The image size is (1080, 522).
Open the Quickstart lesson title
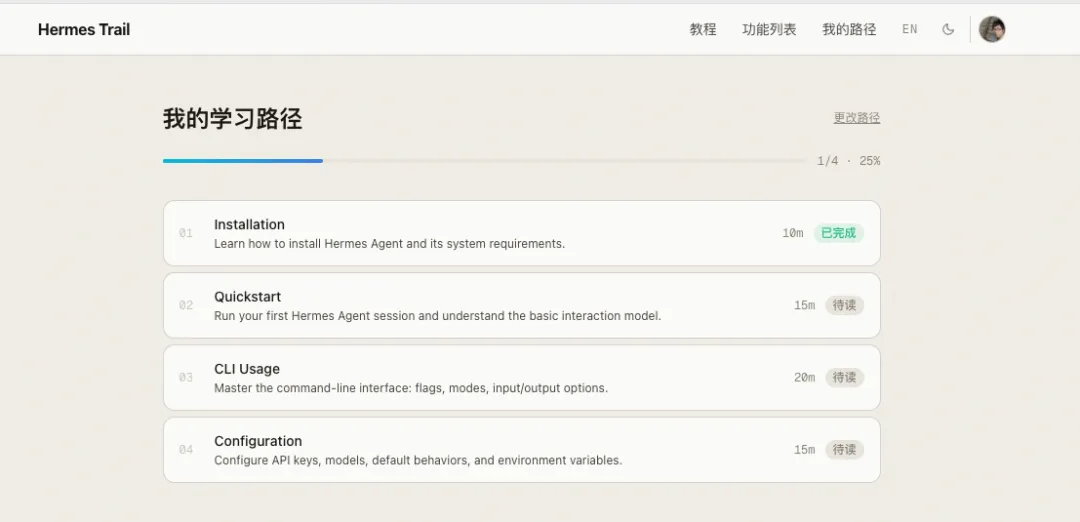[247, 297]
